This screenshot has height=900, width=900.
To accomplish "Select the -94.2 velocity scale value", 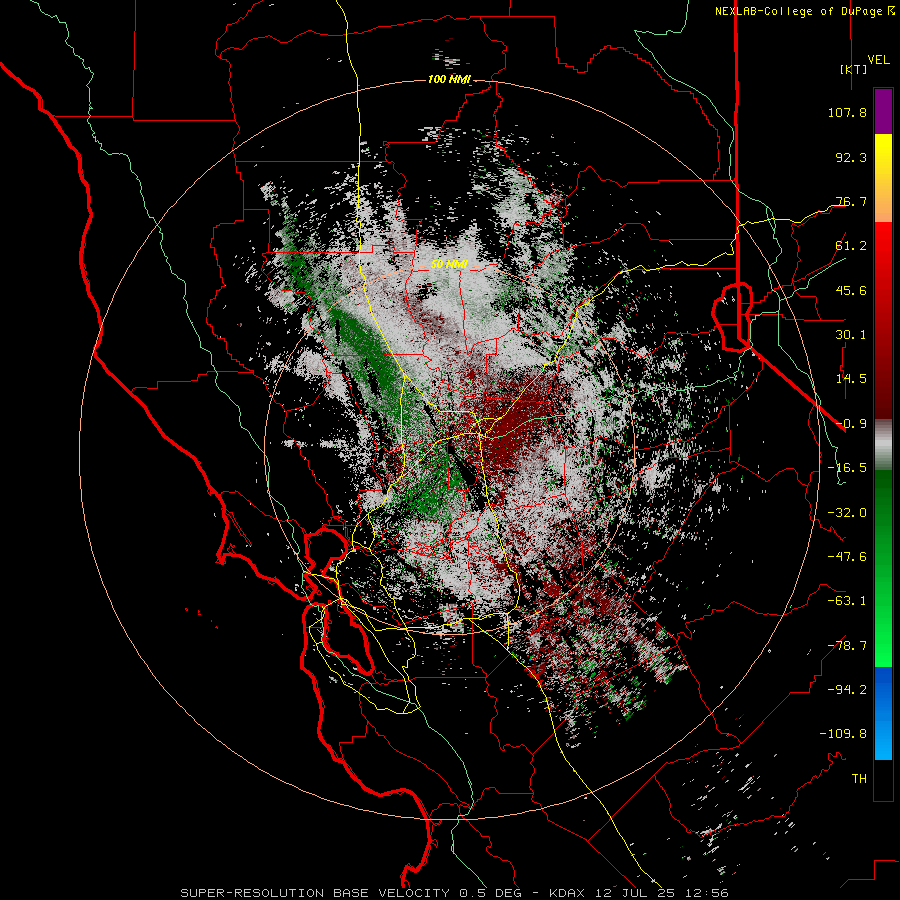I will pos(847,690).
